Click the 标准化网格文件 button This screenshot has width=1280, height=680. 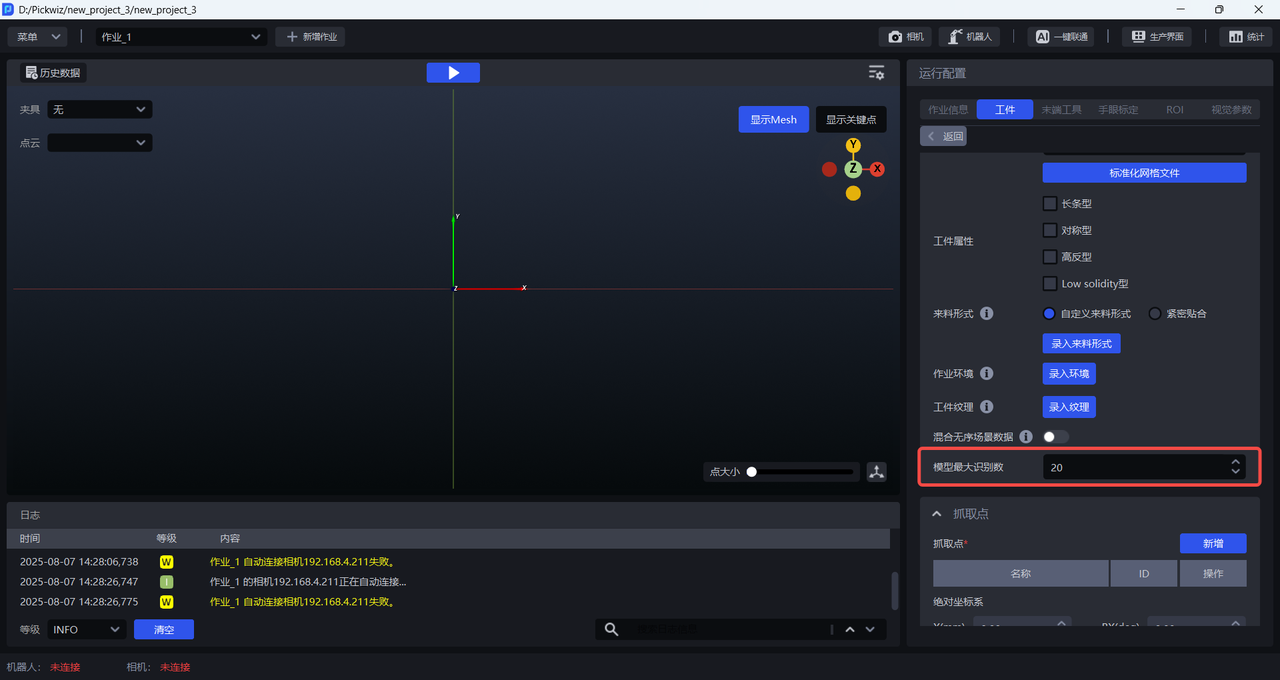coord(1144,173)
